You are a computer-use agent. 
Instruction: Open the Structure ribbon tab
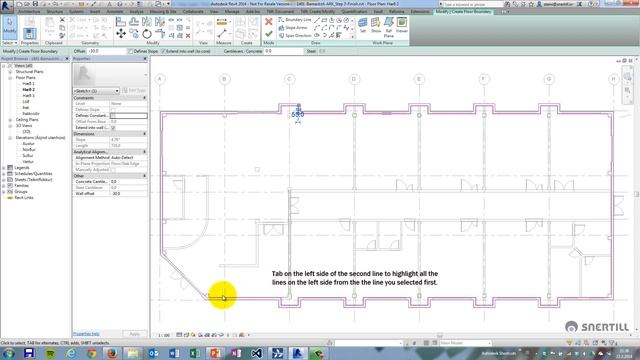pos(55,12)
